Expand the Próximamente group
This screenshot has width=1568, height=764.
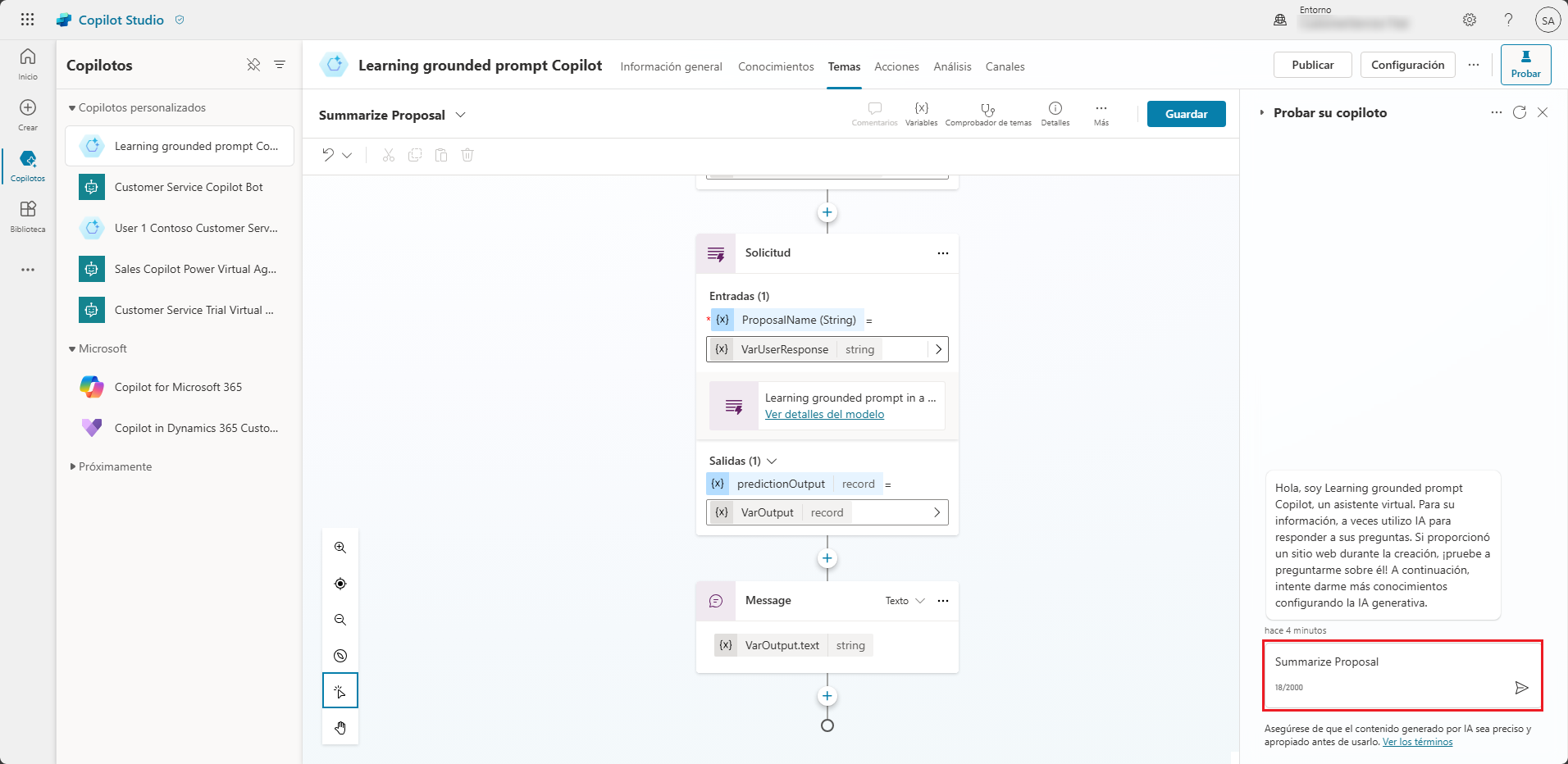(72, 466)
